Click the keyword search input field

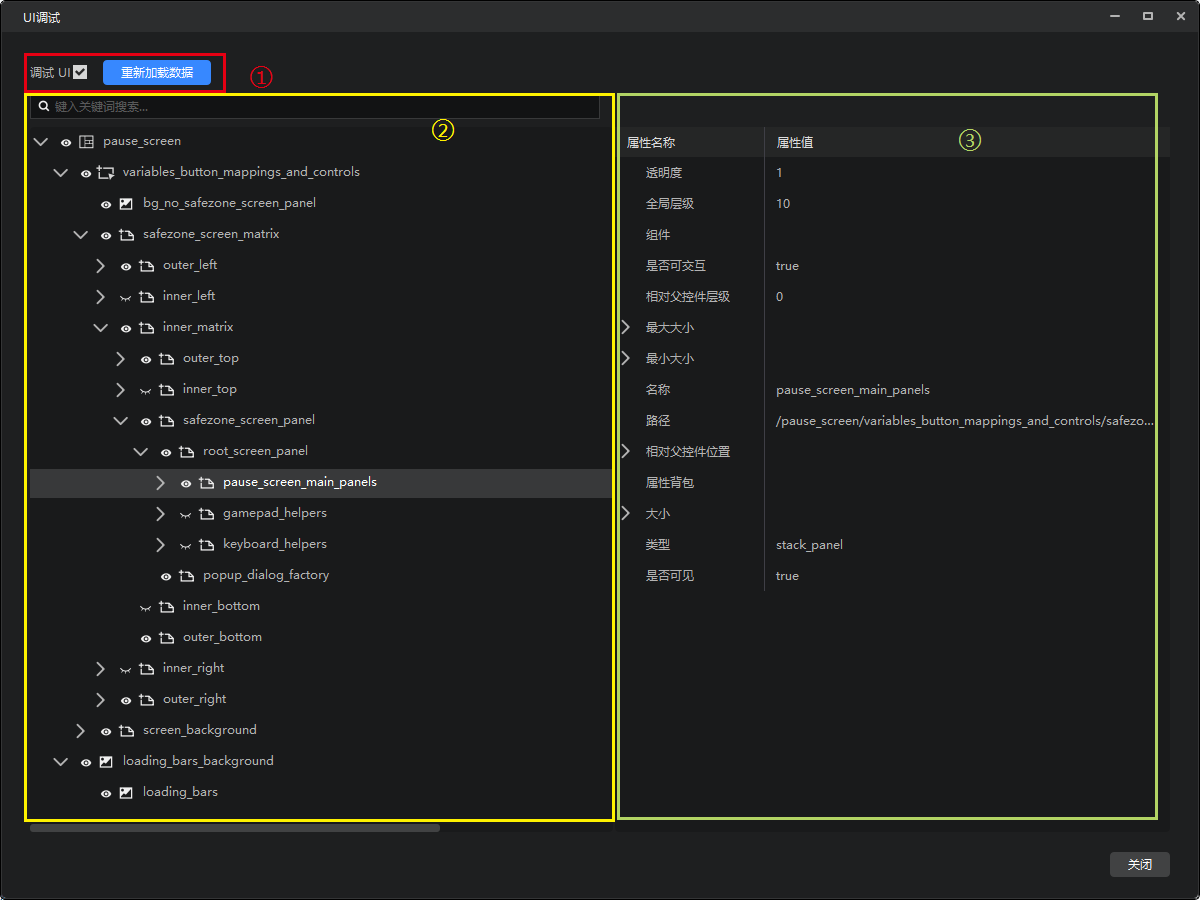pos(315,106)
